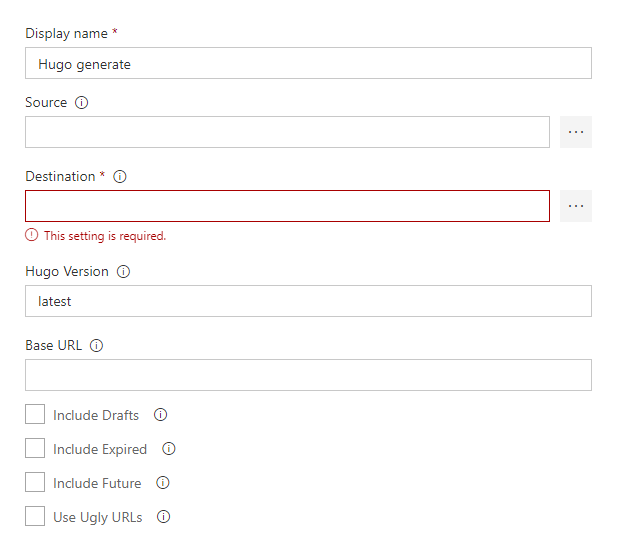View the Include Drafts info icon
The height and width of the screenshot is (552, 617).
[161, 415]
